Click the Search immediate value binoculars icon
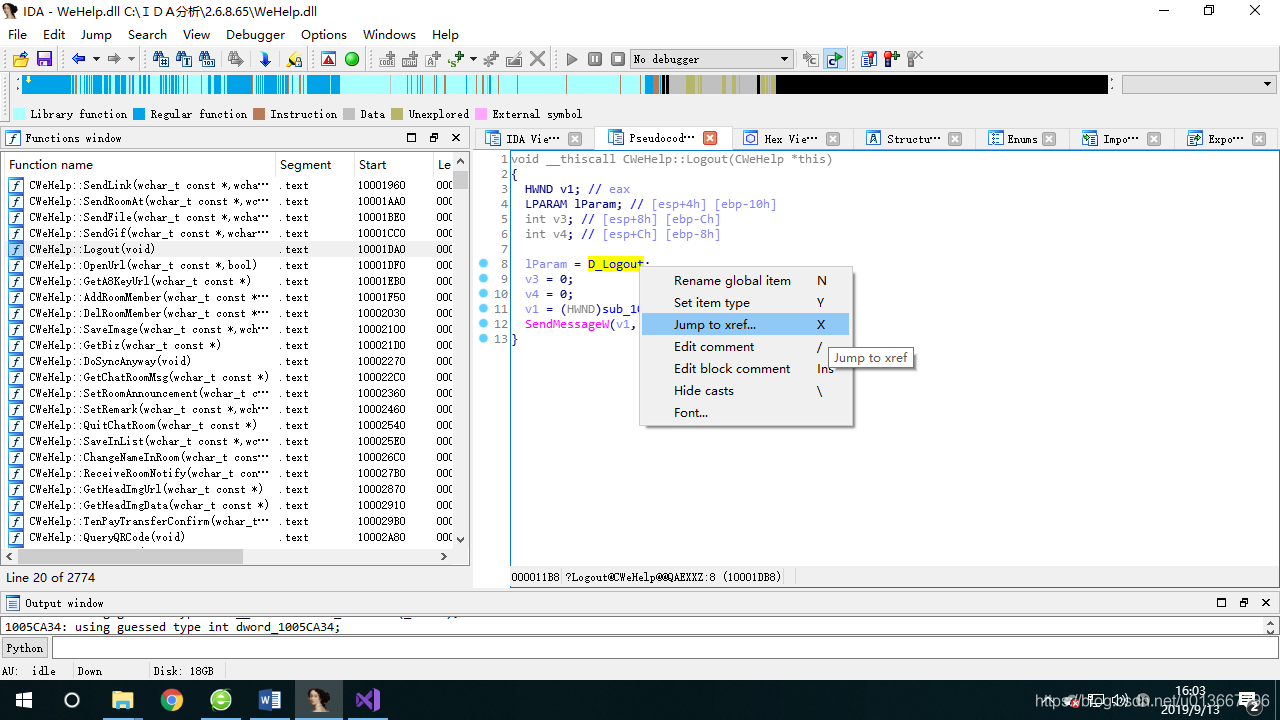The width and height of the screenshot is (1280, 720). coord(161,59)
